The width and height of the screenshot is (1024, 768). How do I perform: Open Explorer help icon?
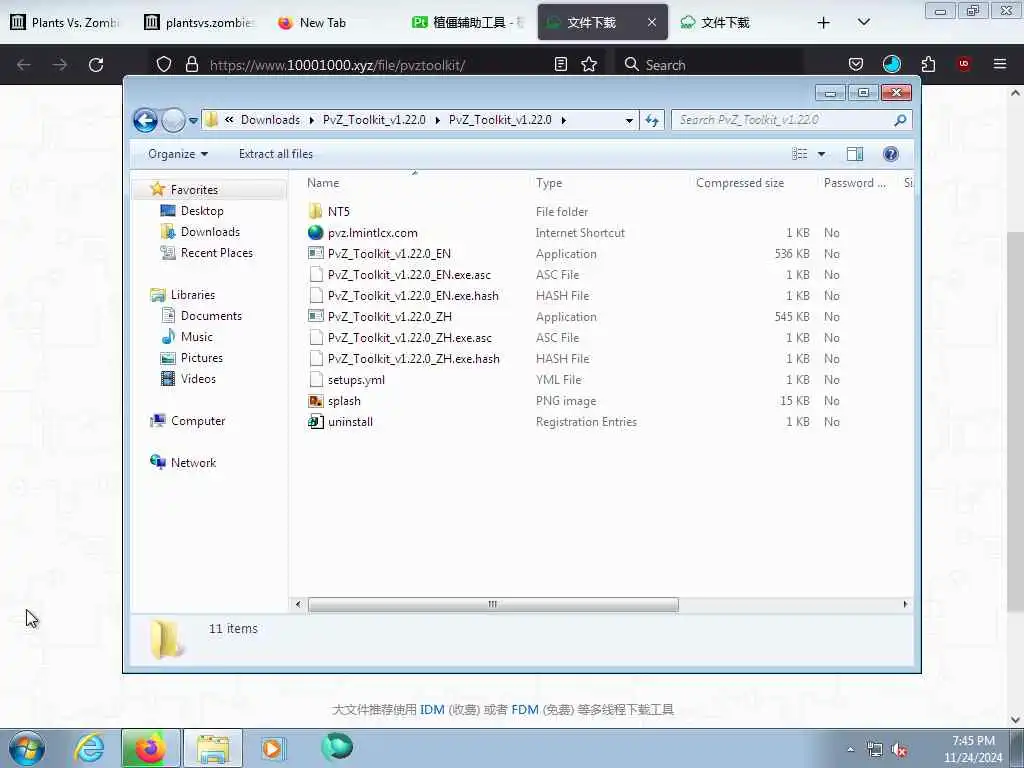tap(890, 154)
